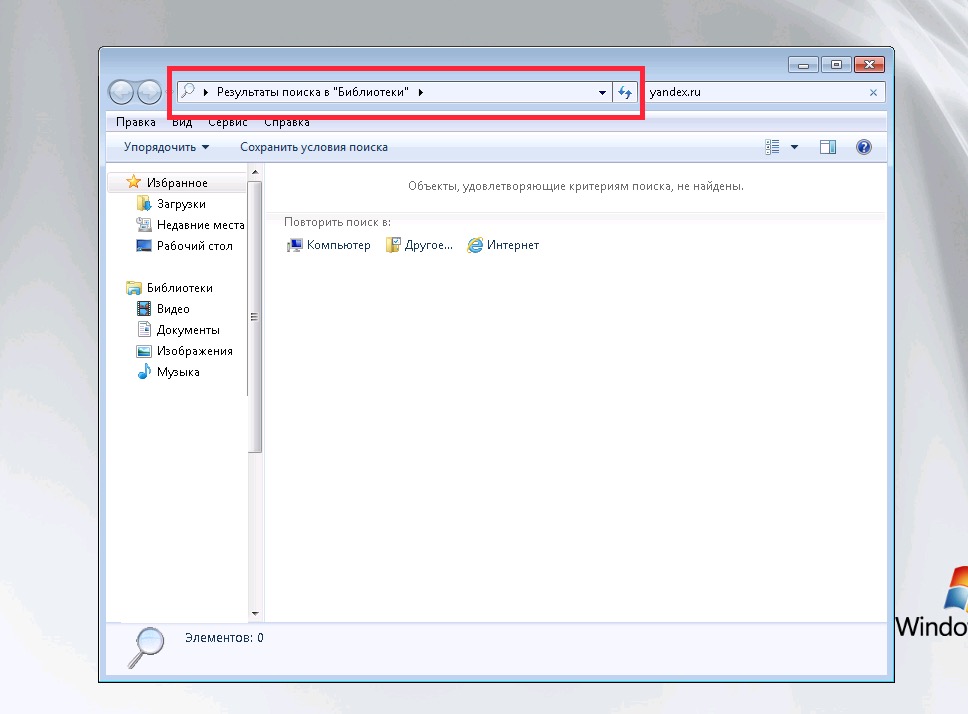Screen dimensions: 968x714
Task: Click the navigation pane scrollbar thumb
Action: pyautogui.click(x=255, y=317)
